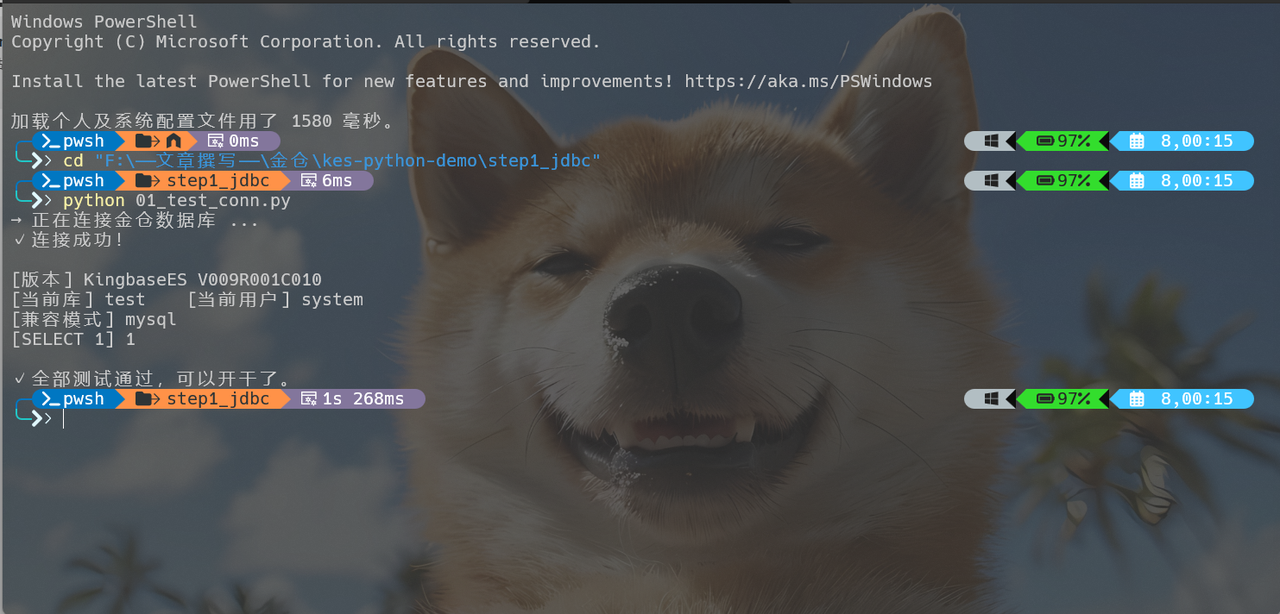The height and width of the screenshot is (614, 1280).
Task: Click the '97%' battery value in the 6ms row
Action: pyautogui.click(x=1074, y=181)
